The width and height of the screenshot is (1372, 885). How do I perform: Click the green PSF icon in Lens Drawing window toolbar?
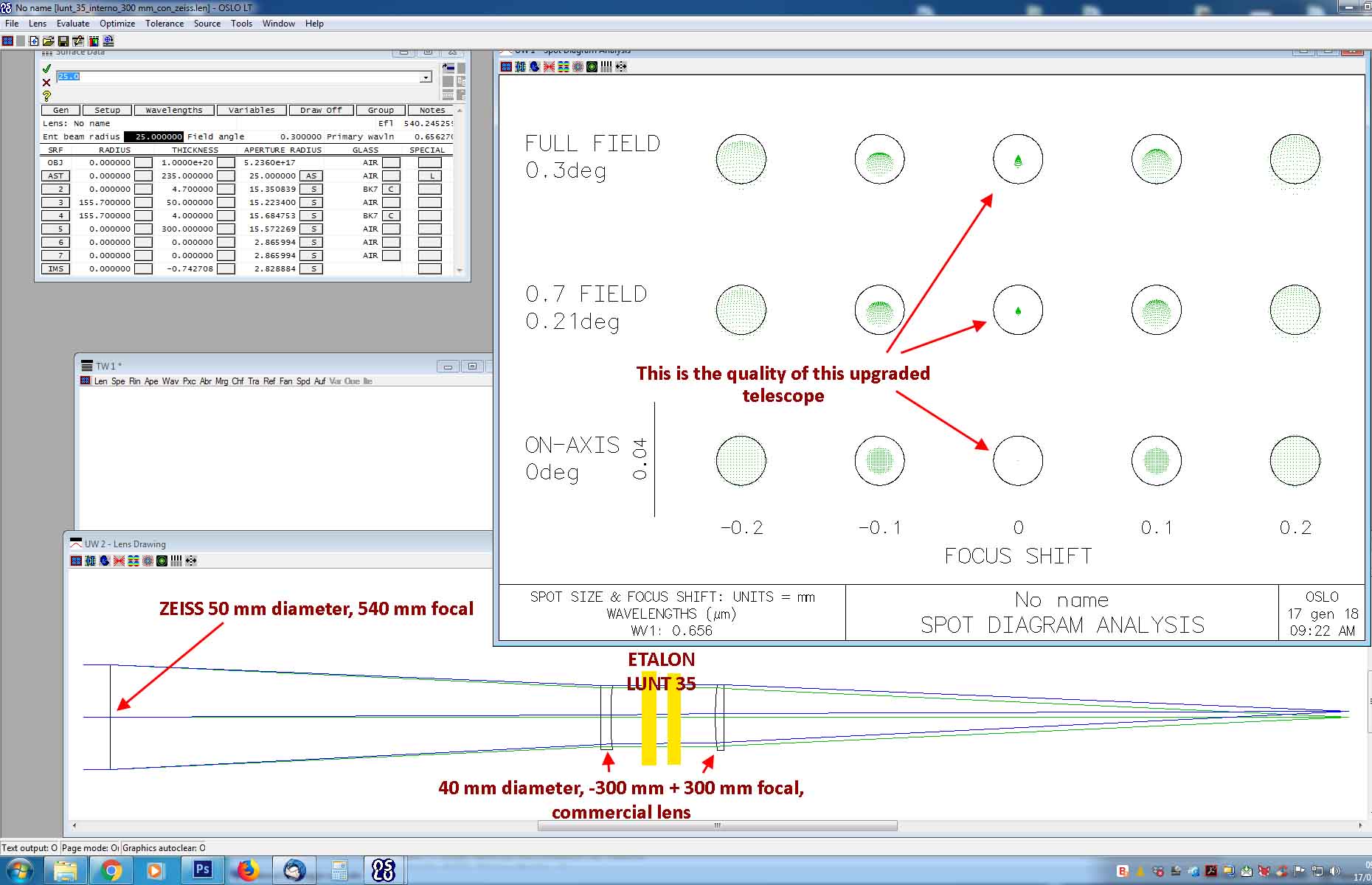[162, 560]
